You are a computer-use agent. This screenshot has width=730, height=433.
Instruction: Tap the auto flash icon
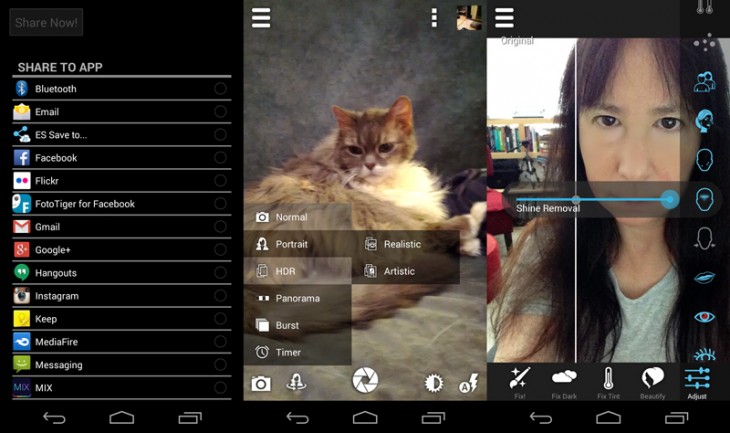point(467,382)
